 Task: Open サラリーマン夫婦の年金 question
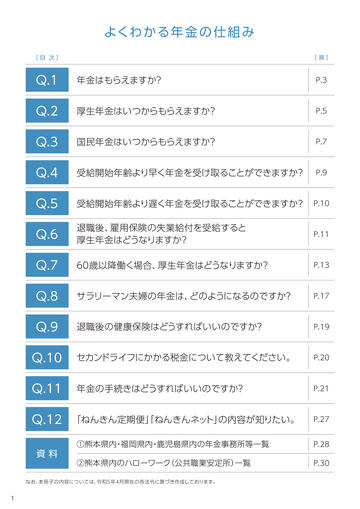[184, 296]
